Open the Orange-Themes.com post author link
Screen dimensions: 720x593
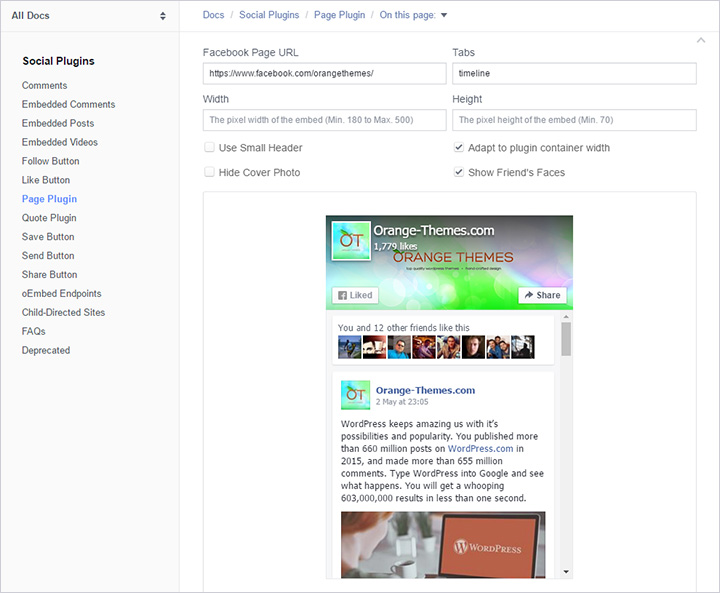point(425,390)
